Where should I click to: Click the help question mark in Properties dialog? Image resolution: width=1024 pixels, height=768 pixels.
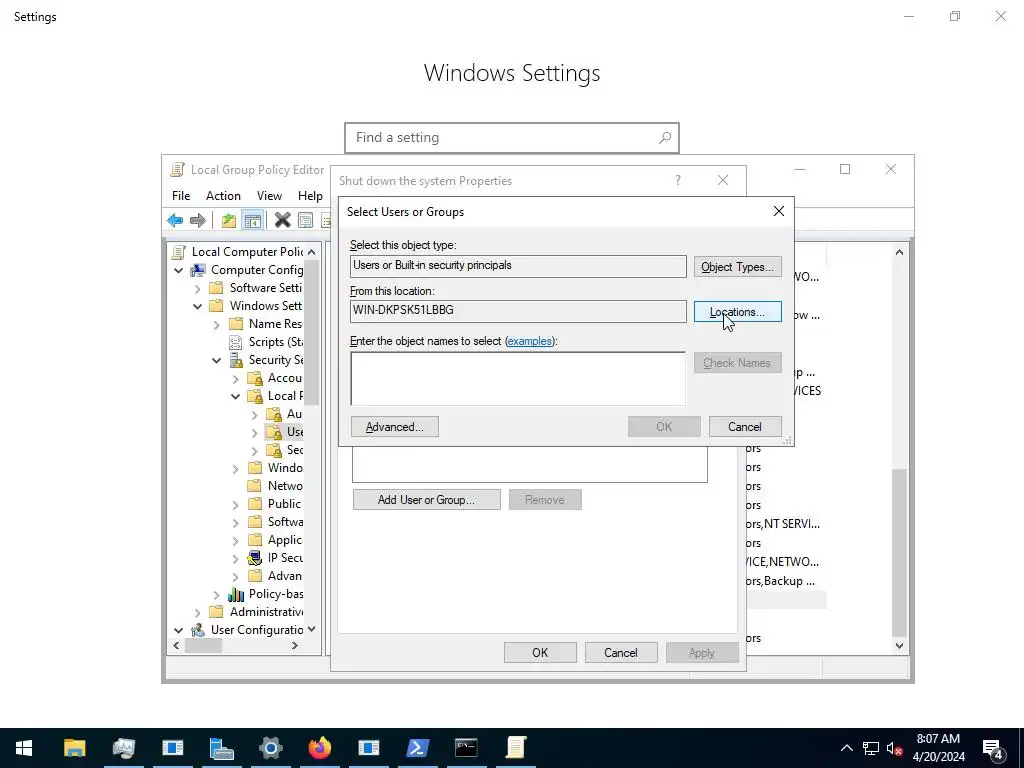pyautogui.click(x=678, y=180)
